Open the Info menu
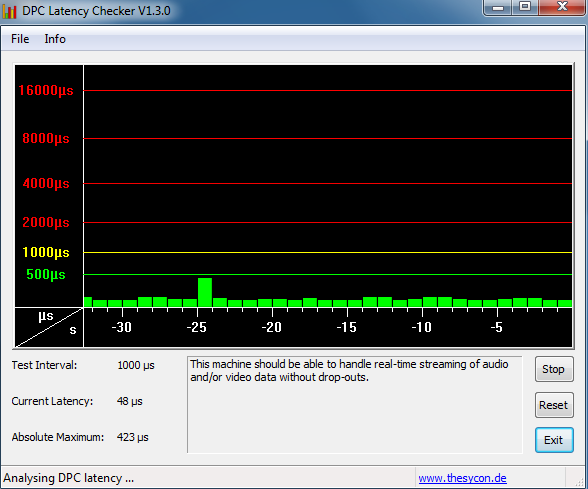This screenshot has height=489, width=588. [55, 39]
